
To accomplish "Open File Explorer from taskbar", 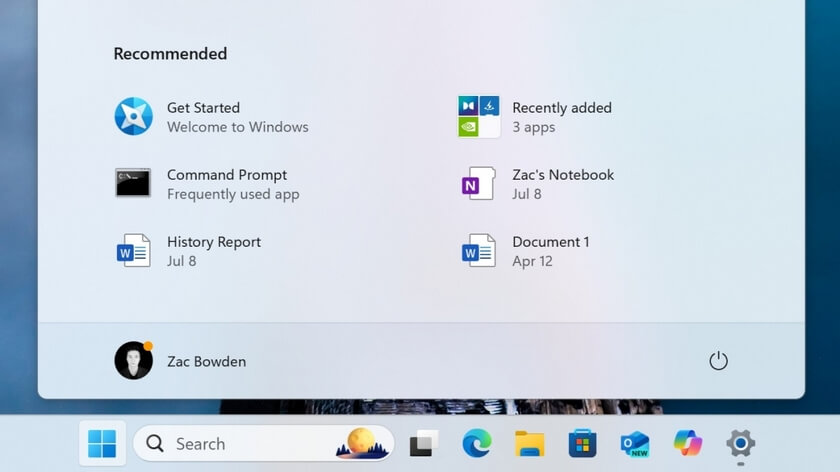I will click(529, 443).
